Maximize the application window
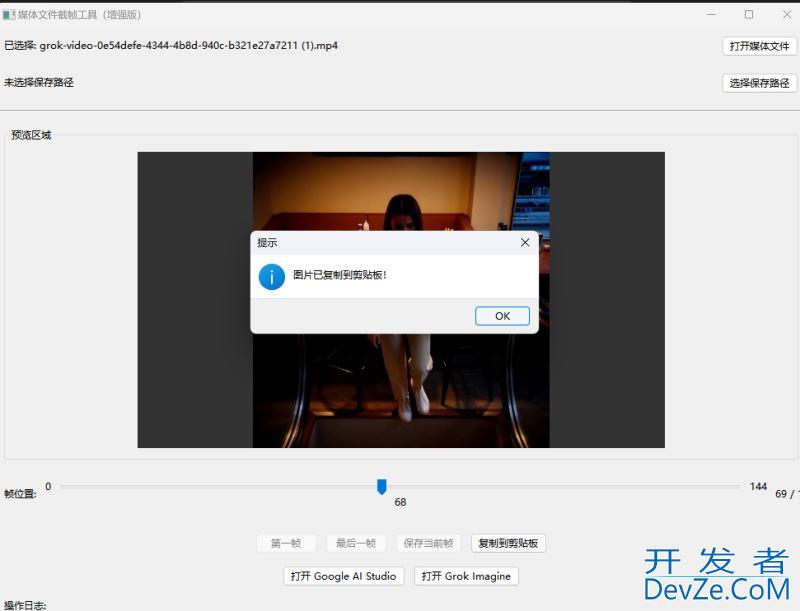The image size is (800, 611). click(x=747, y=14)
